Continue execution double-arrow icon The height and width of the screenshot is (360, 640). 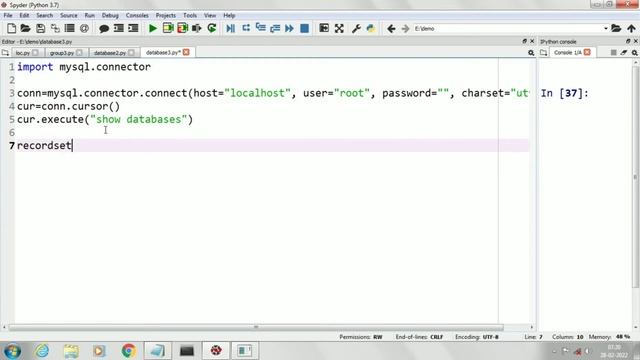(x=289, y=28)
